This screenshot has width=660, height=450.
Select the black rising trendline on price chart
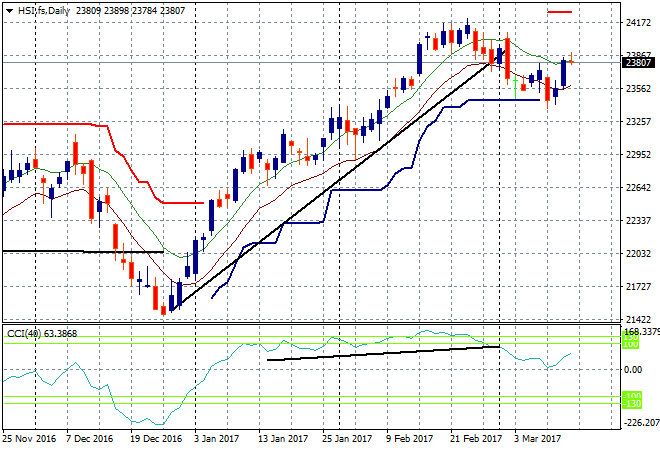[339, 181]
